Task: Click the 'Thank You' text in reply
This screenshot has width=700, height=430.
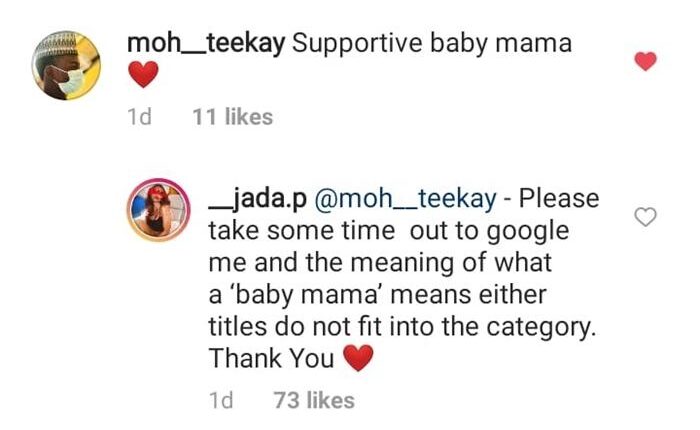Action: pyautogui.click(x=270, y=357)
